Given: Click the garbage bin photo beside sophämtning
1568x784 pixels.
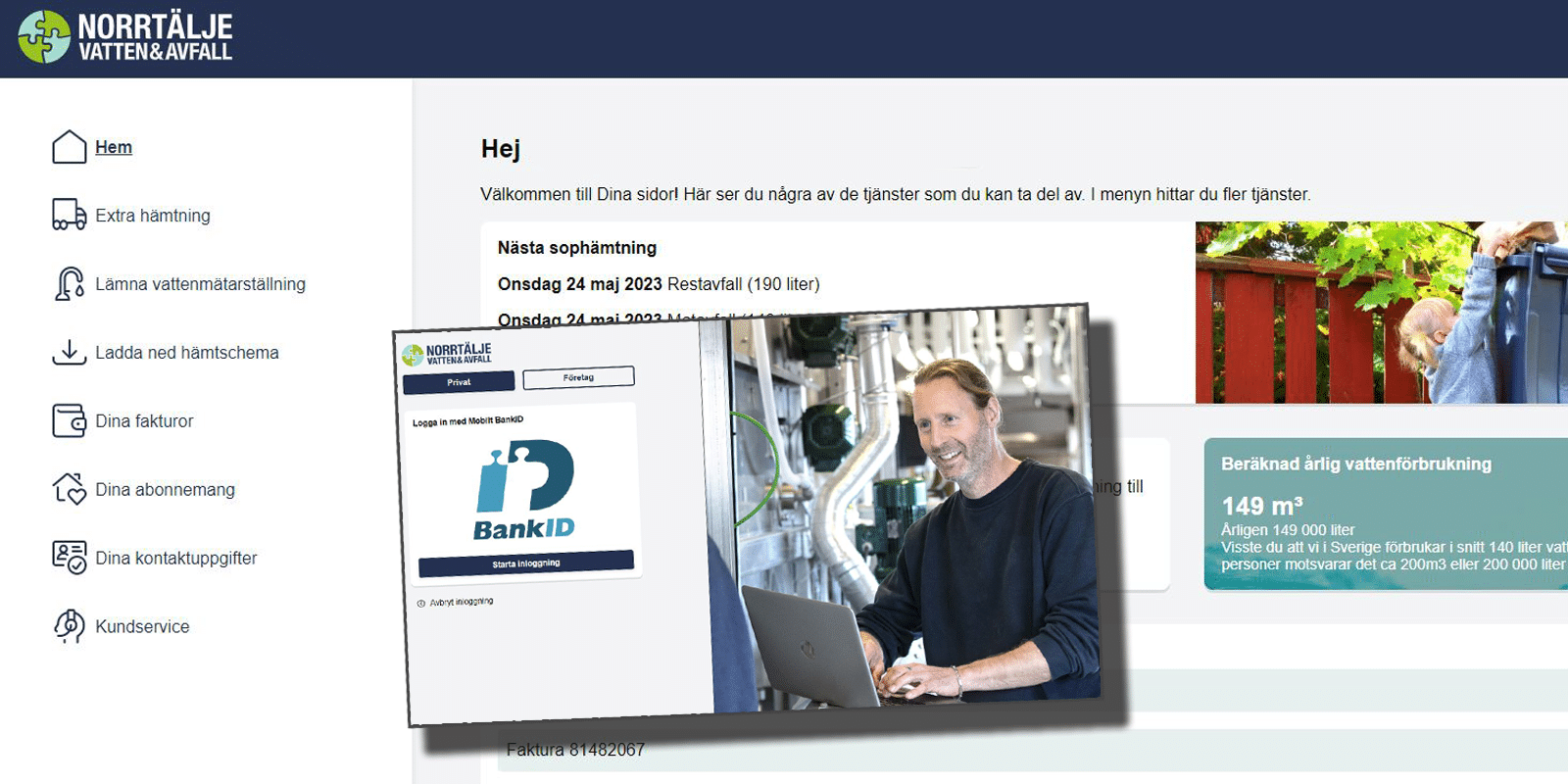Looking at the screenshot, I should click(1382, 313).
